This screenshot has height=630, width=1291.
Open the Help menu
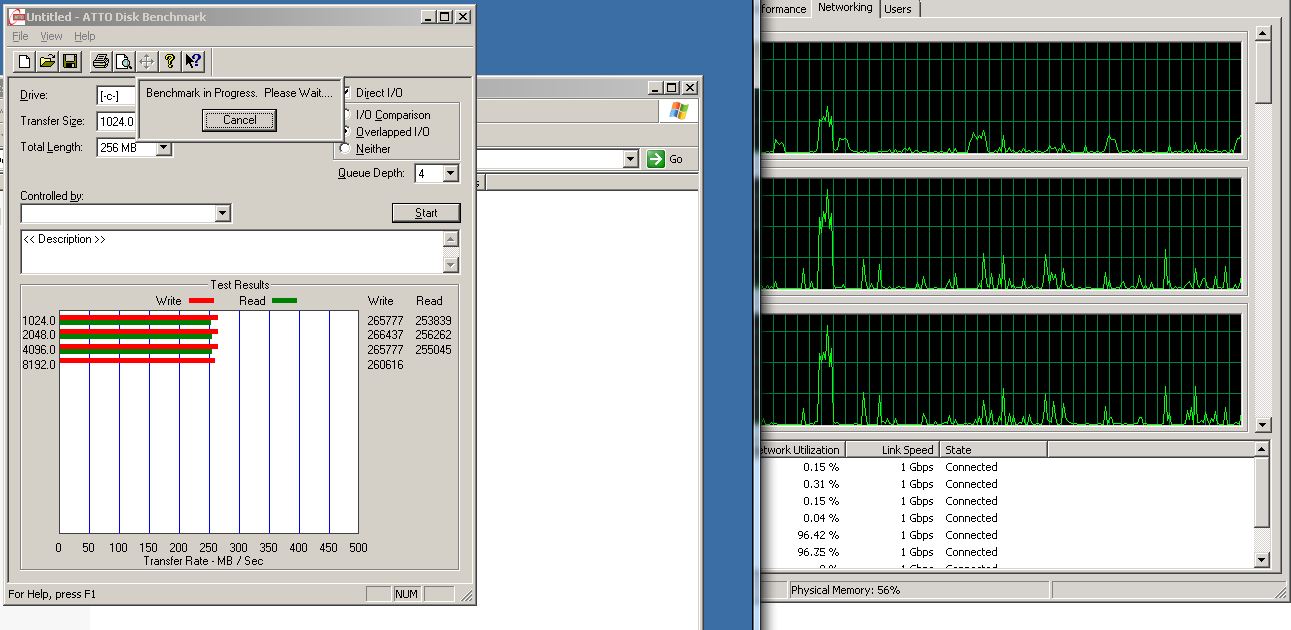(x=85, y=36)
